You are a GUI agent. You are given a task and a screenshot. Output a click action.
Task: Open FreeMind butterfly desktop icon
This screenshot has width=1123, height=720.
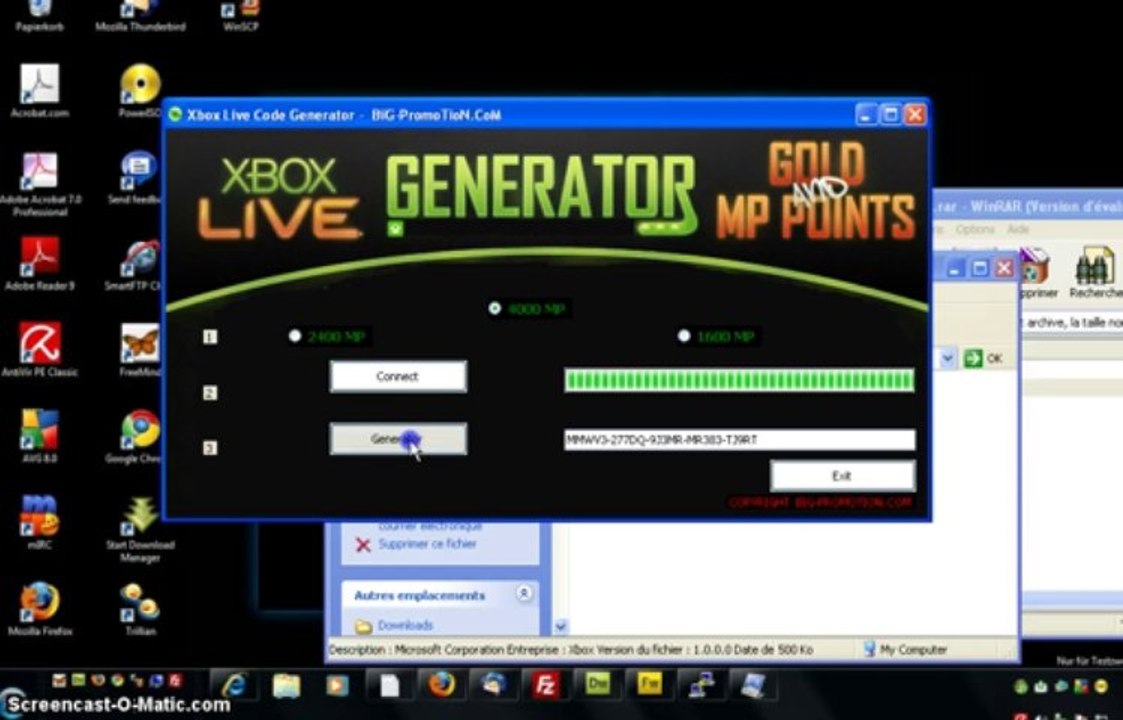tap(140, 350)
